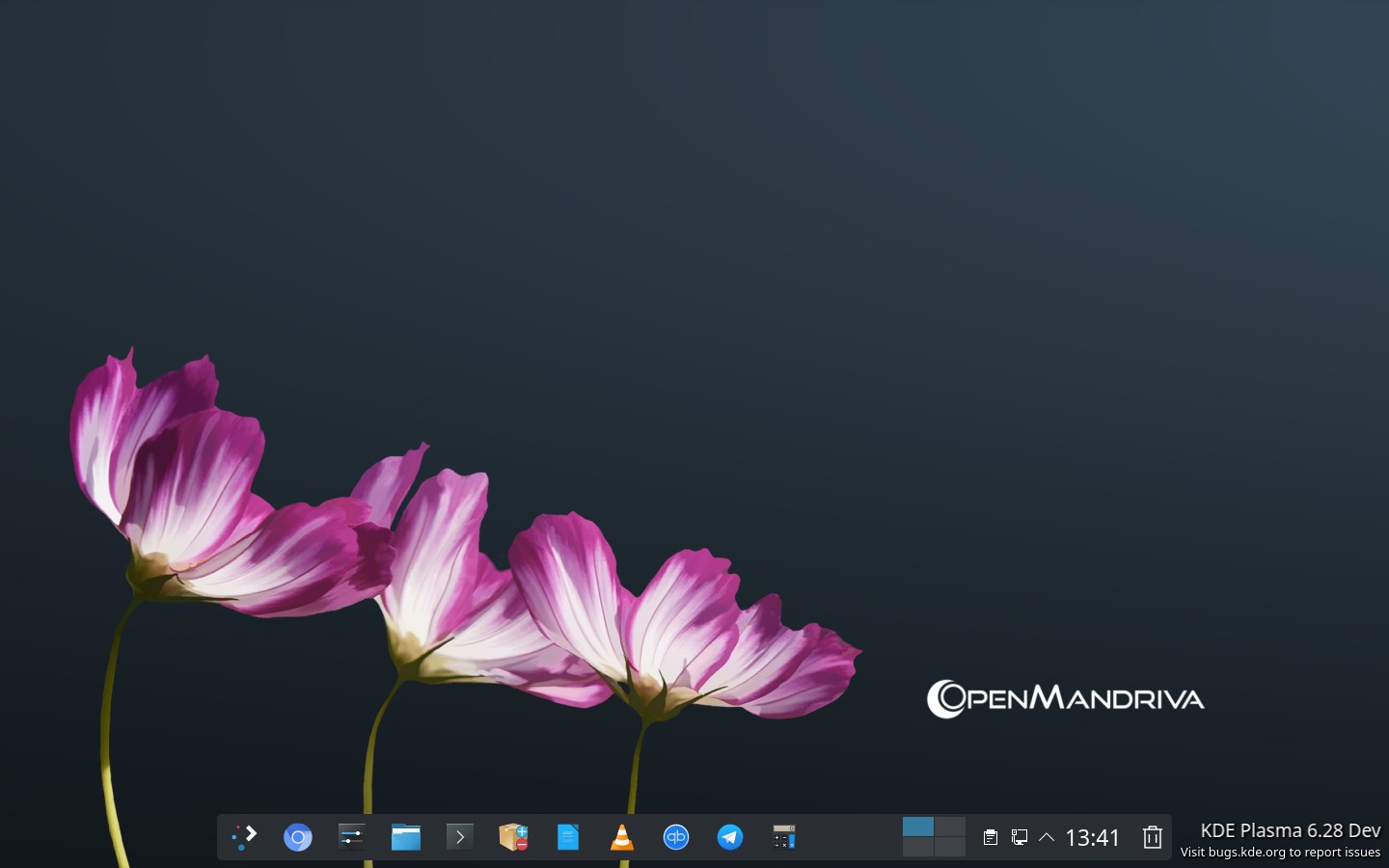Launch the LibreOffice Writer document icon
This screenshot has height=868, width=1389.
click(567, 837)
